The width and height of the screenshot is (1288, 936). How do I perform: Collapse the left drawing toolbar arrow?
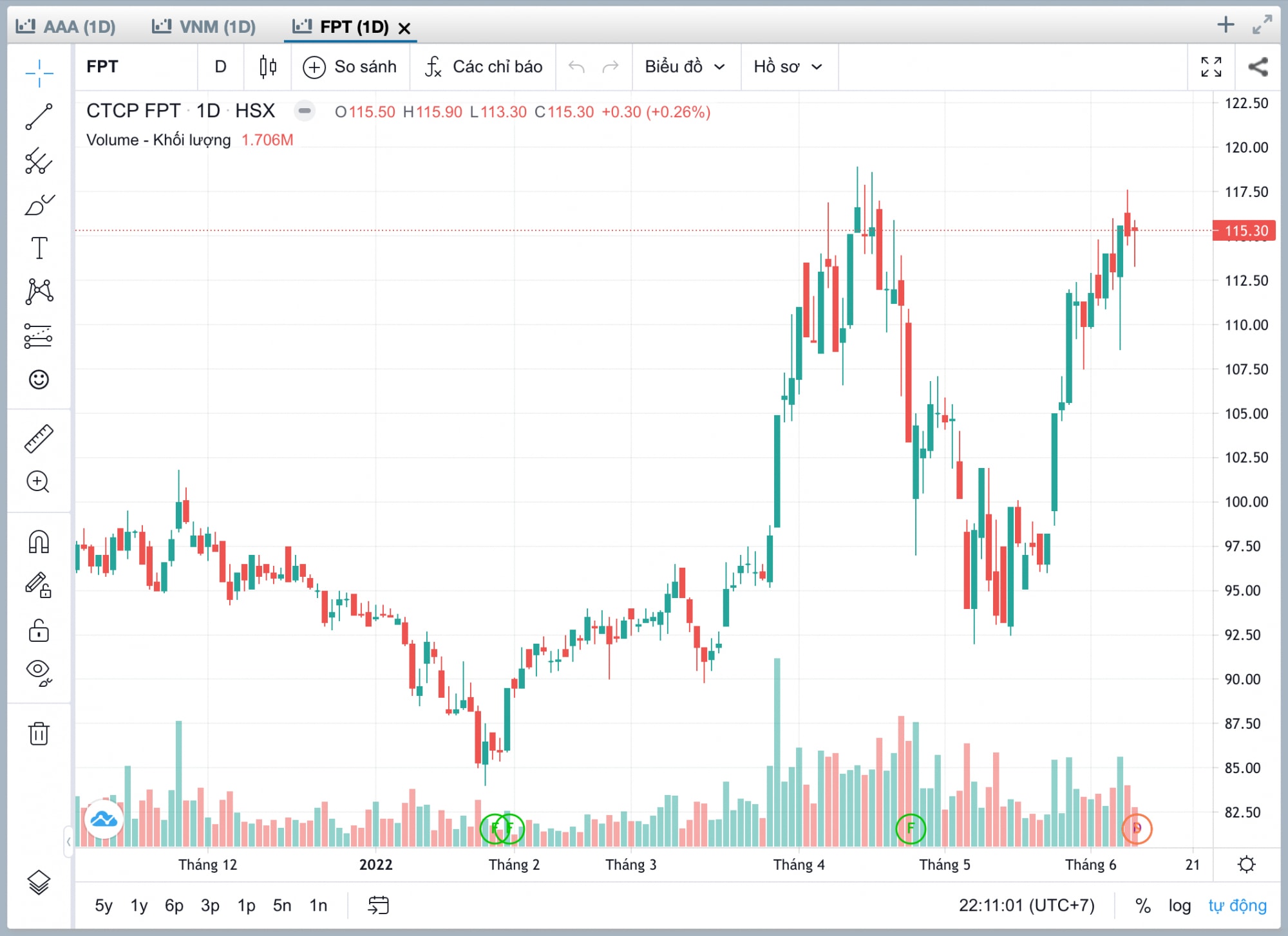tap(69, 841)
